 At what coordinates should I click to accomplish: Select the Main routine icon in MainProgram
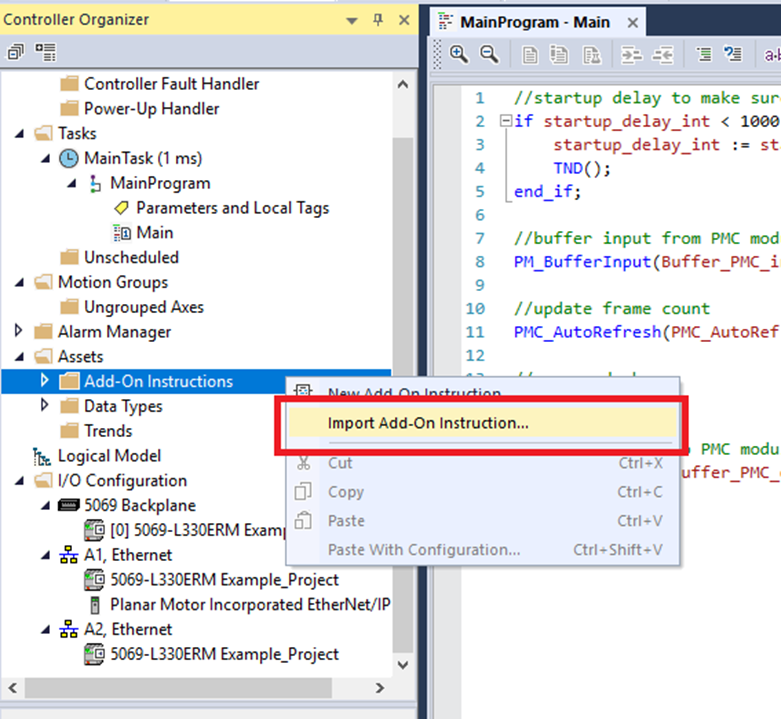121,233
